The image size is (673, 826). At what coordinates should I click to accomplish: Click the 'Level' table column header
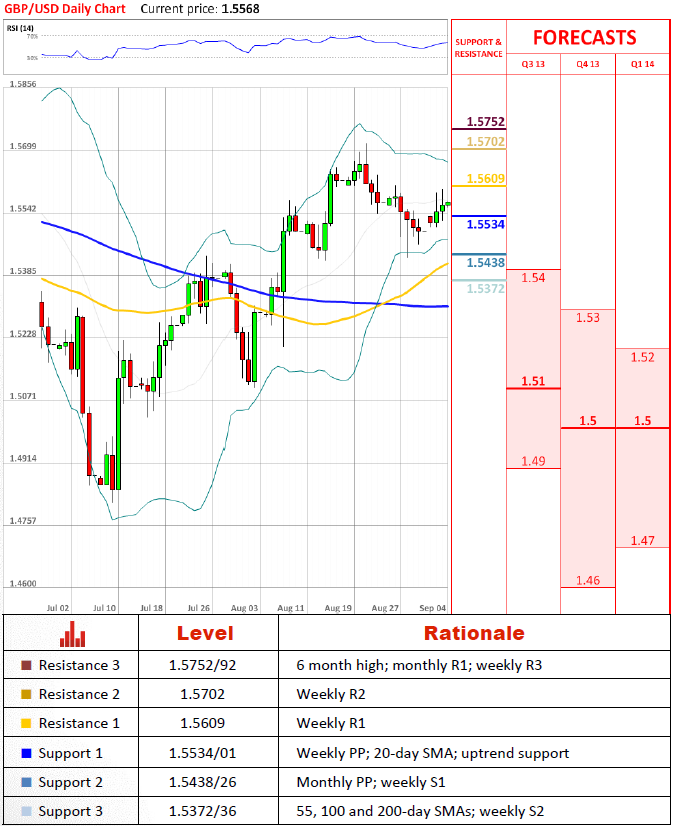coord(205,633)
